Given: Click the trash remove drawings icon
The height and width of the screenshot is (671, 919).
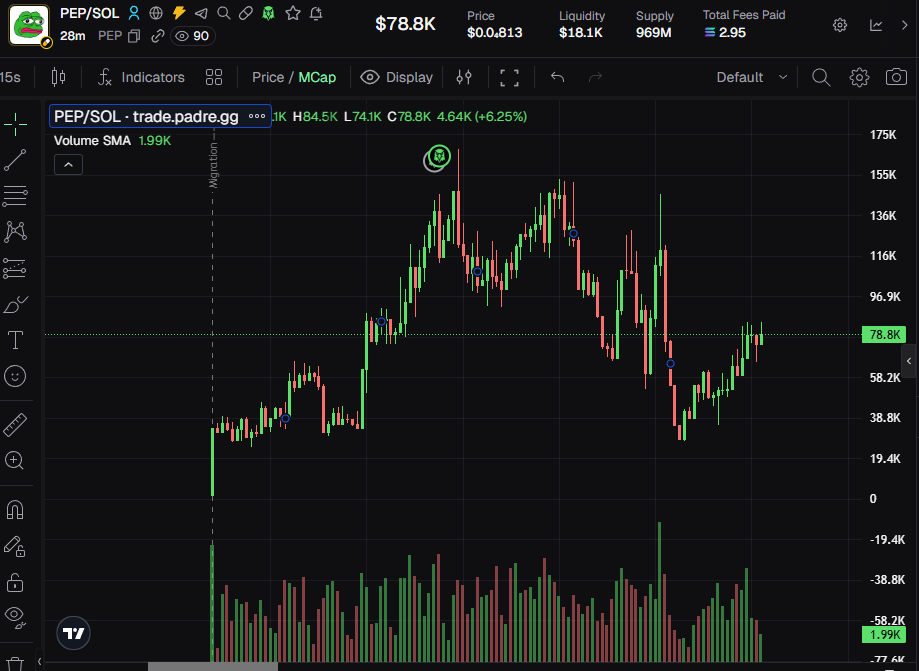Looking at the screenshot, I should pos(15,663).
